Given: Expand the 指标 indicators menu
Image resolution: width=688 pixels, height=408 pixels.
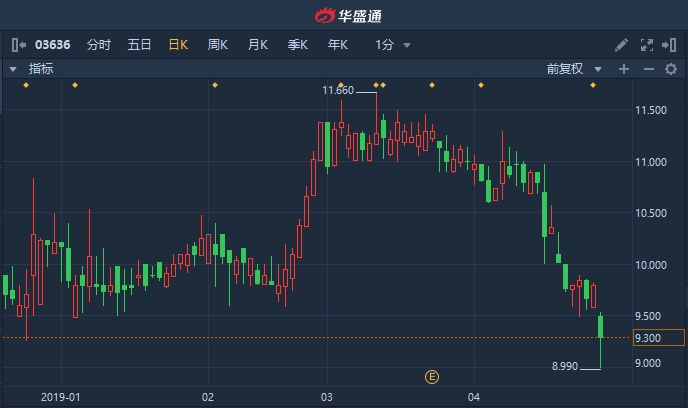Looking at the screenshot, I should [x=31, y=69].
